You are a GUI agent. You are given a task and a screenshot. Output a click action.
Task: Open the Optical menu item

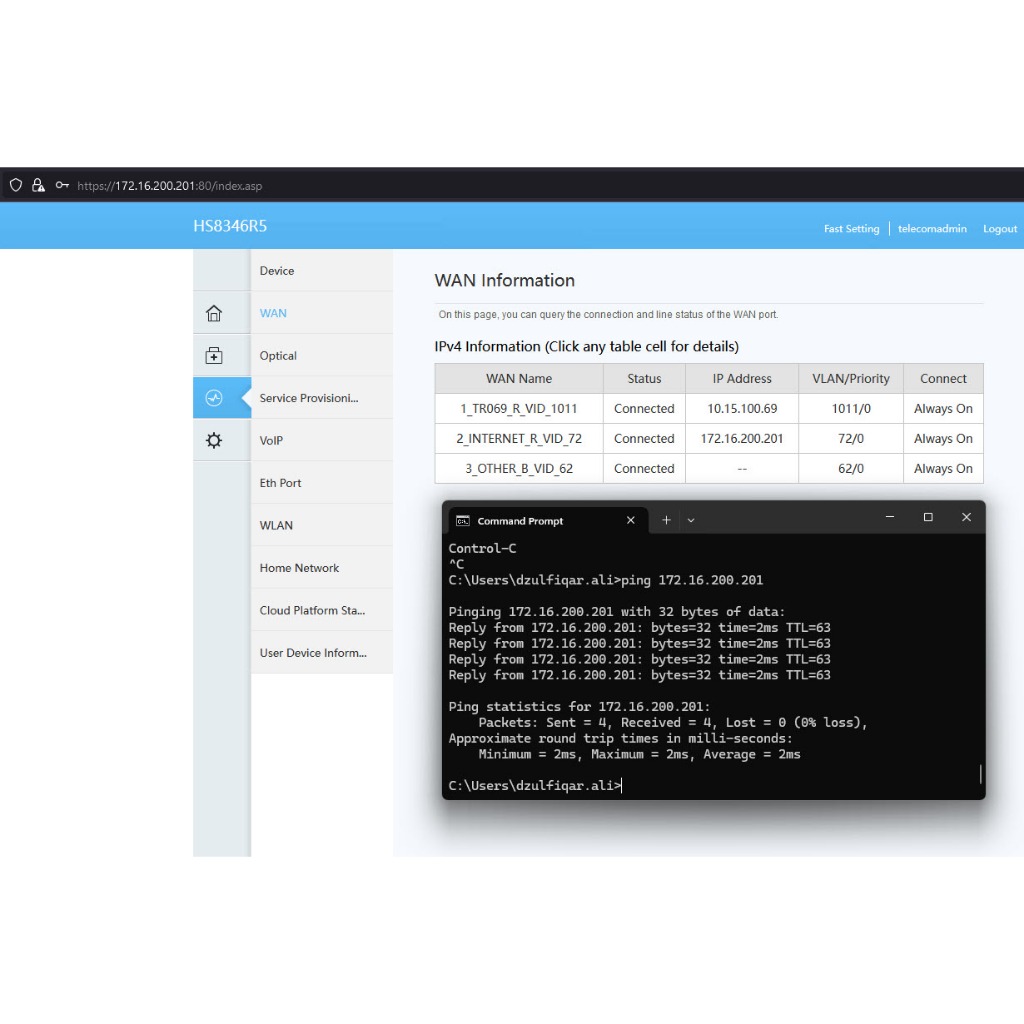click(x=278, y=356)
